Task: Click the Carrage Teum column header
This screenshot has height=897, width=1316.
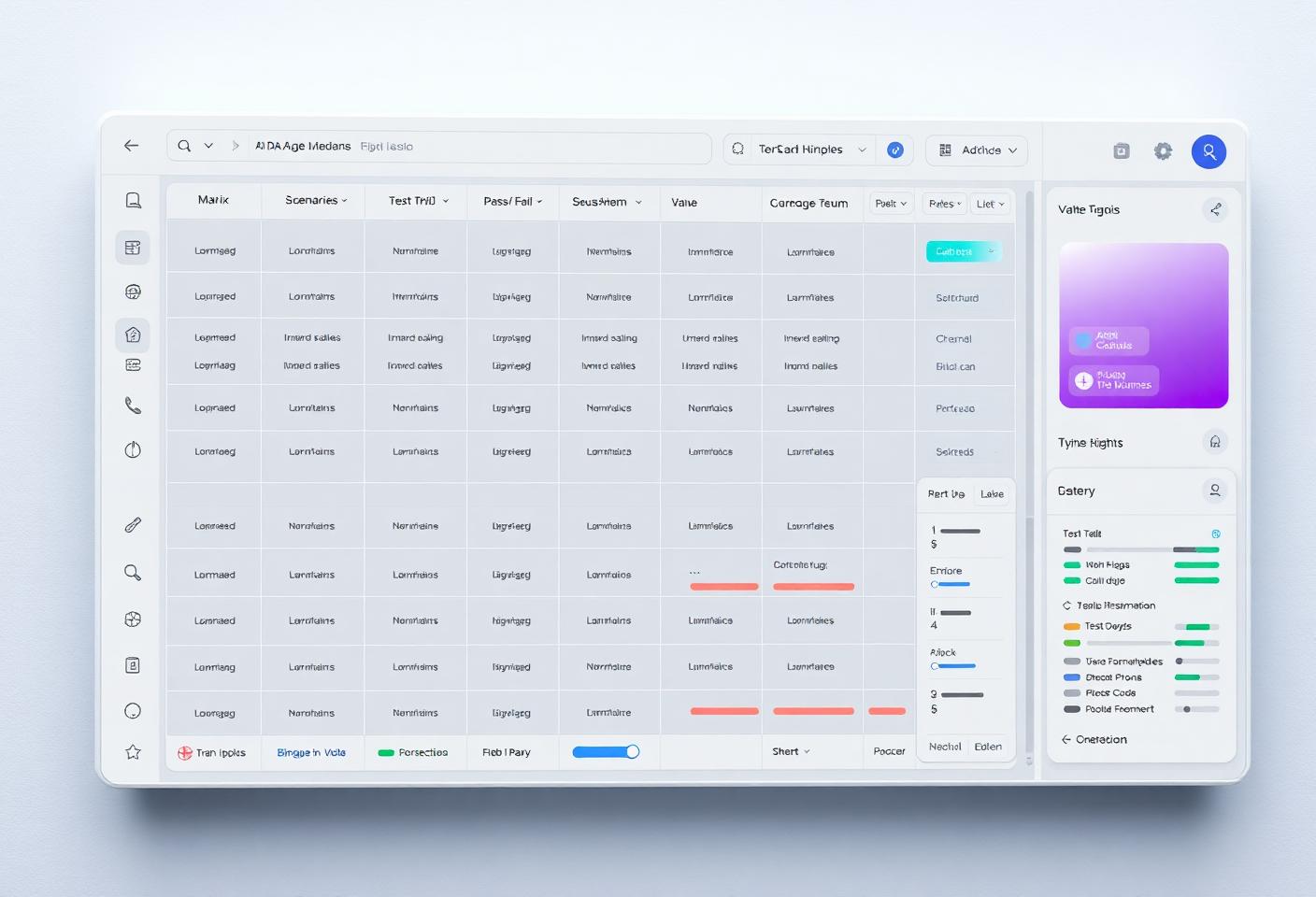Action: [808, 203]
